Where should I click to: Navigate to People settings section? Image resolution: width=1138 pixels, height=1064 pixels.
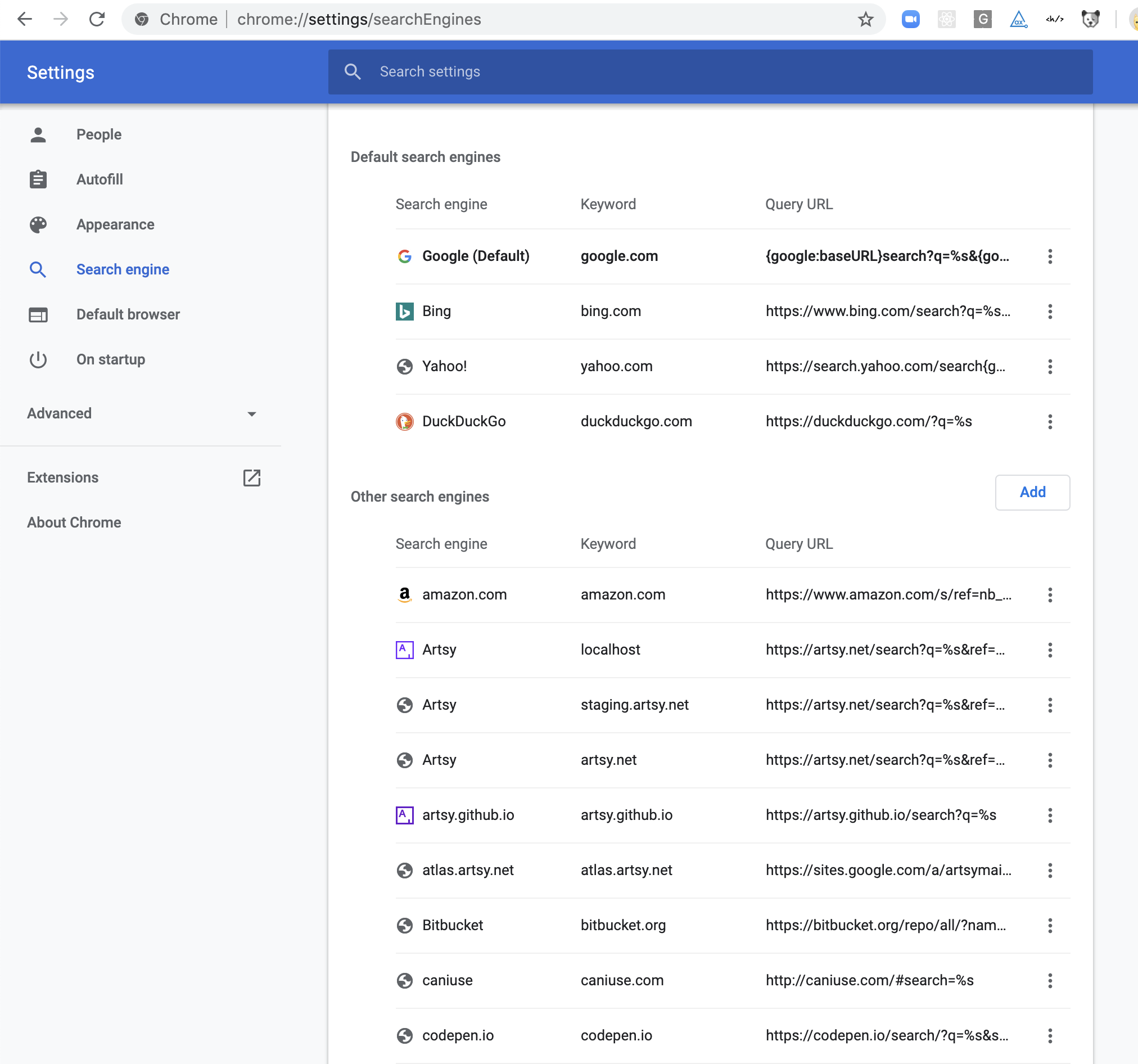point(99,134)
